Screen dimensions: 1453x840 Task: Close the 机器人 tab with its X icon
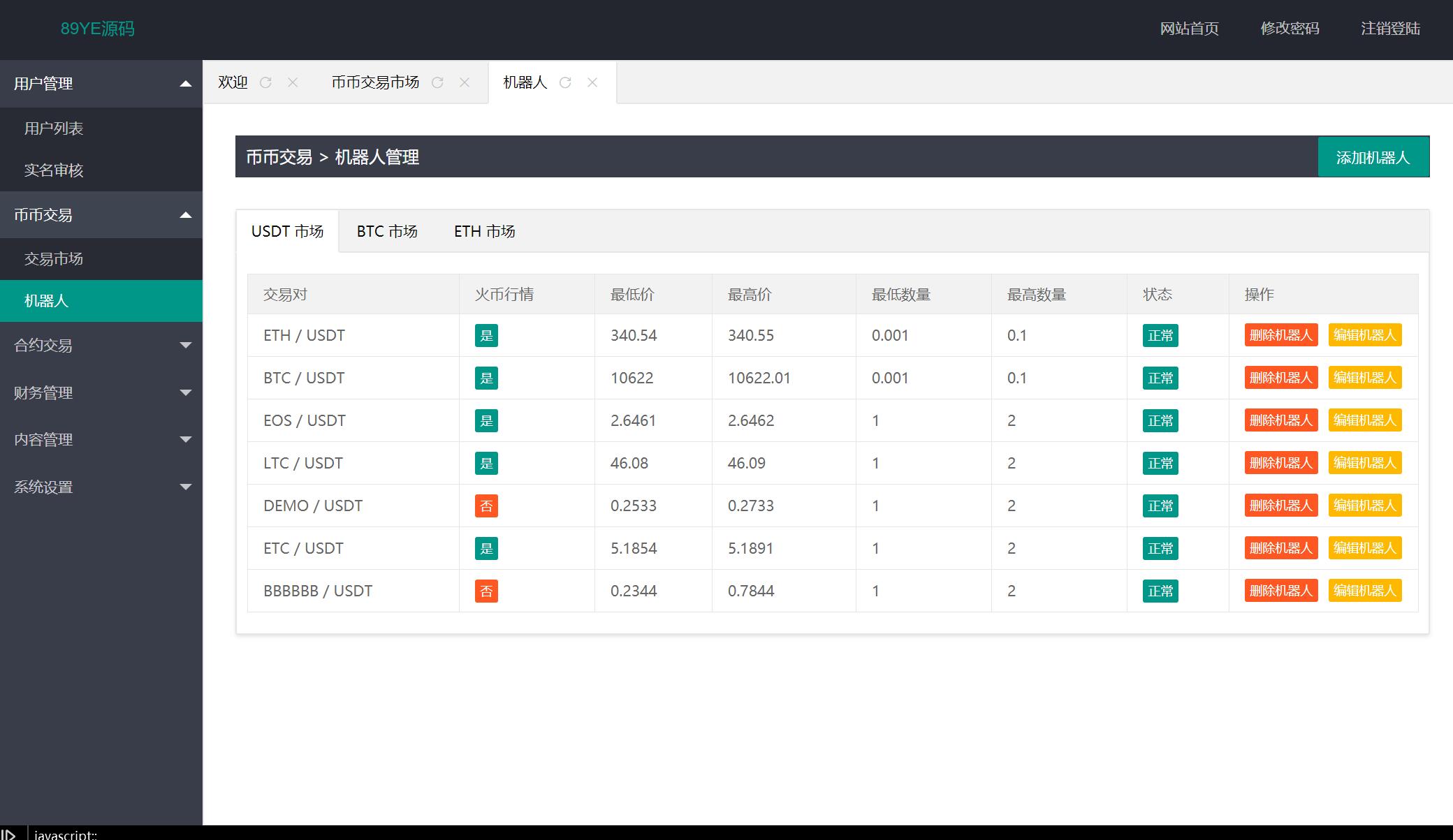[x=592, y=82]
